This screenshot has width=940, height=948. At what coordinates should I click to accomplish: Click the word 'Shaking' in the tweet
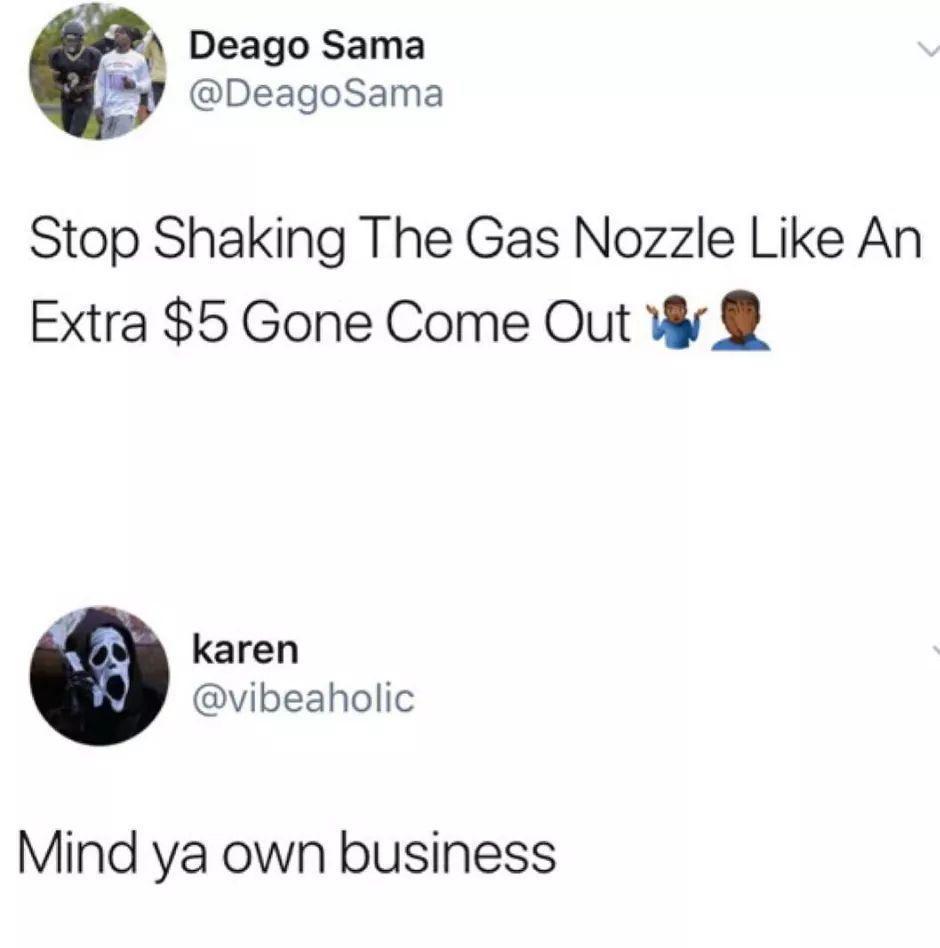tap(249, 241)
